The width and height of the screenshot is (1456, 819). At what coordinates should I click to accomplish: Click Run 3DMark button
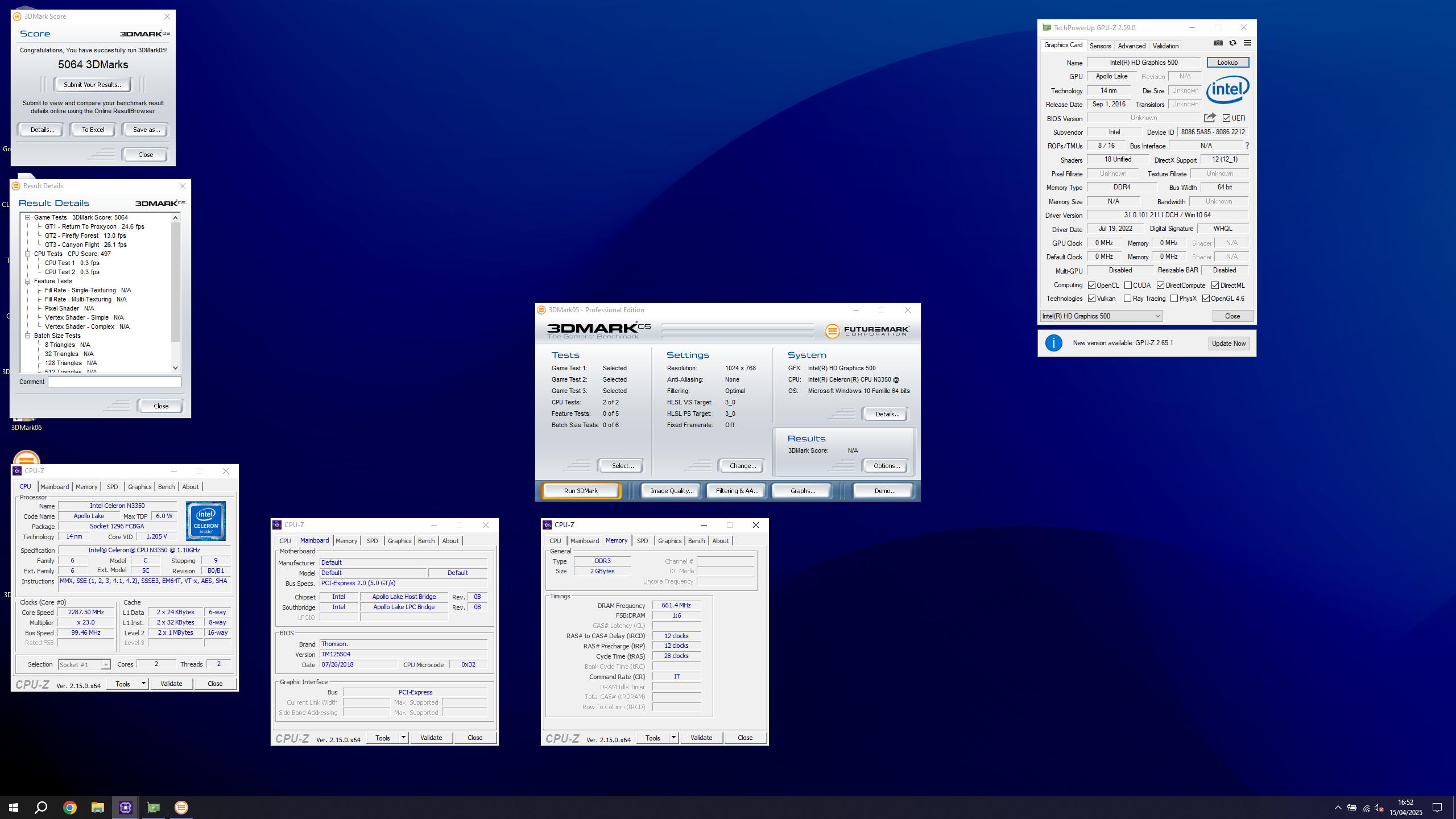pos(581,491)
